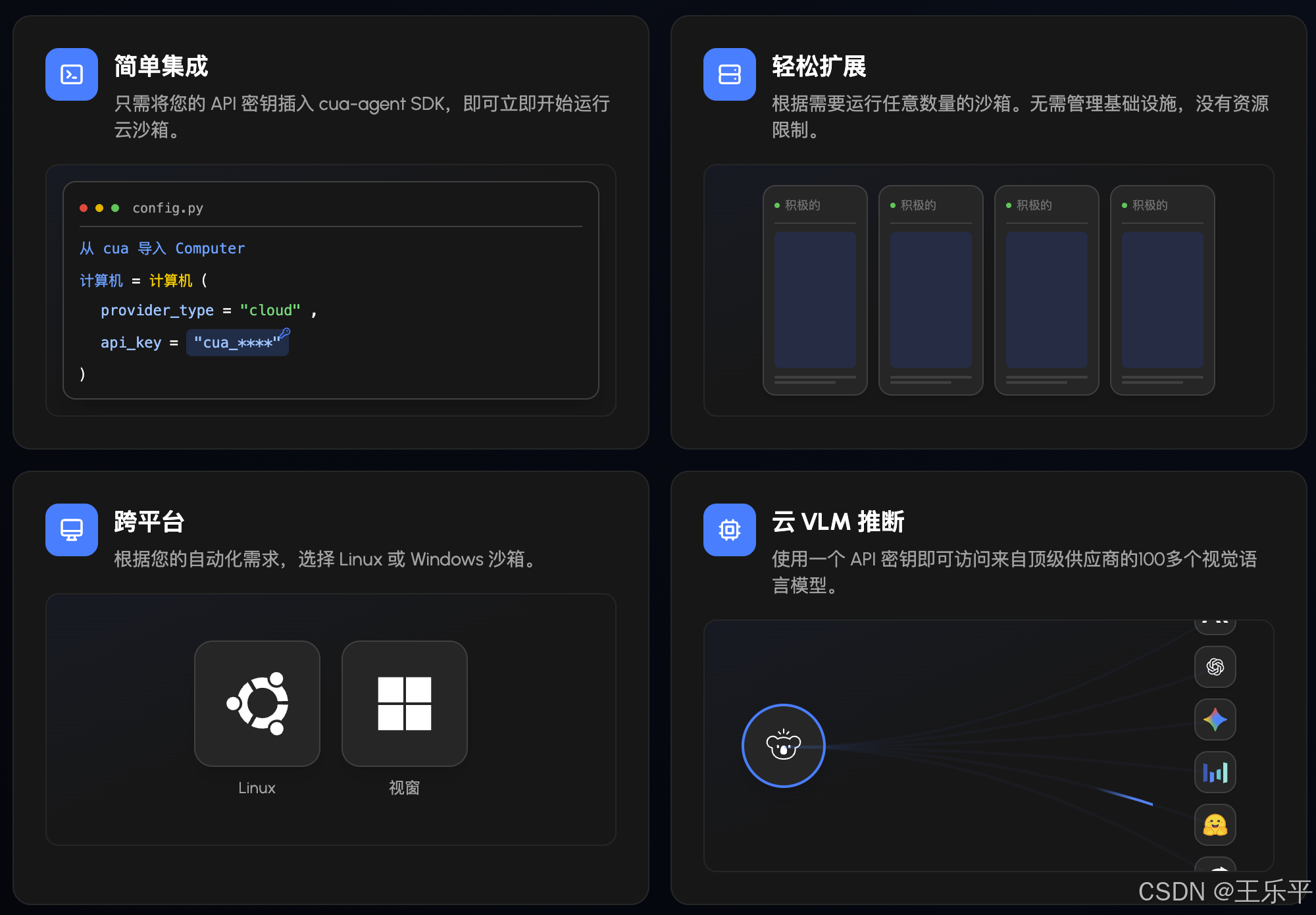Click the koala mascot hub icon

click(783, 746)
